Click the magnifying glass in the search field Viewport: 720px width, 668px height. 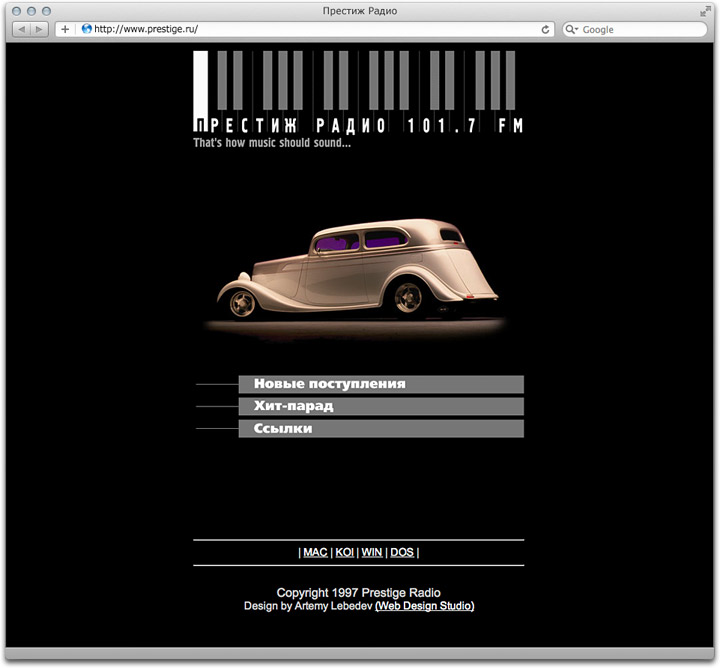(572, 30)
